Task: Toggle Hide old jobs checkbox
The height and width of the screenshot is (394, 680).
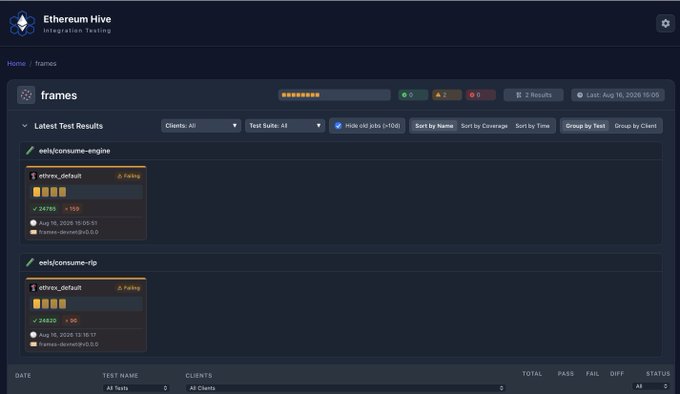Action: pyautogui.click(x=338, y=126)
